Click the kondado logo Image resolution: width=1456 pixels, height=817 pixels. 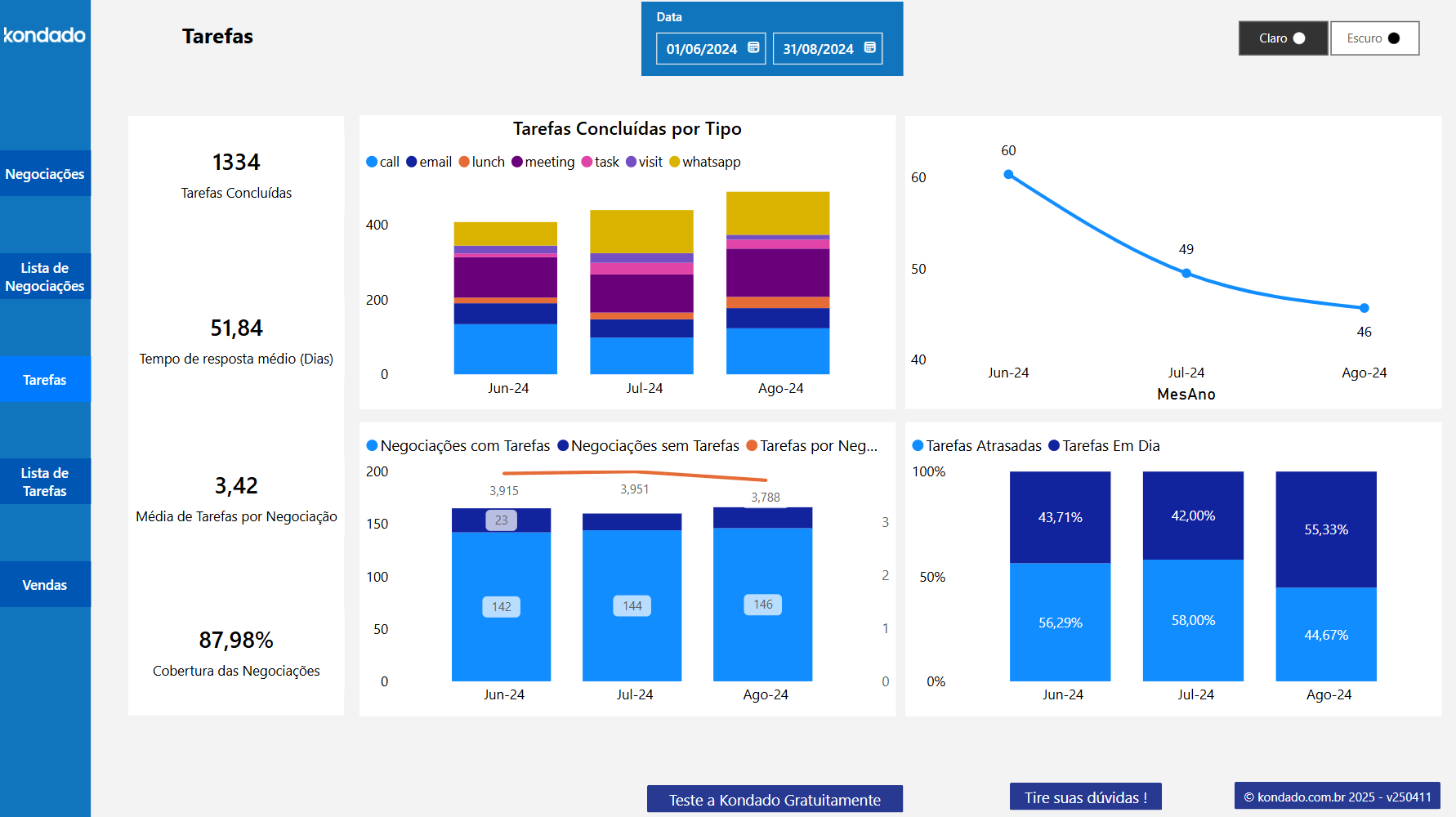click(x=43, y=35)
